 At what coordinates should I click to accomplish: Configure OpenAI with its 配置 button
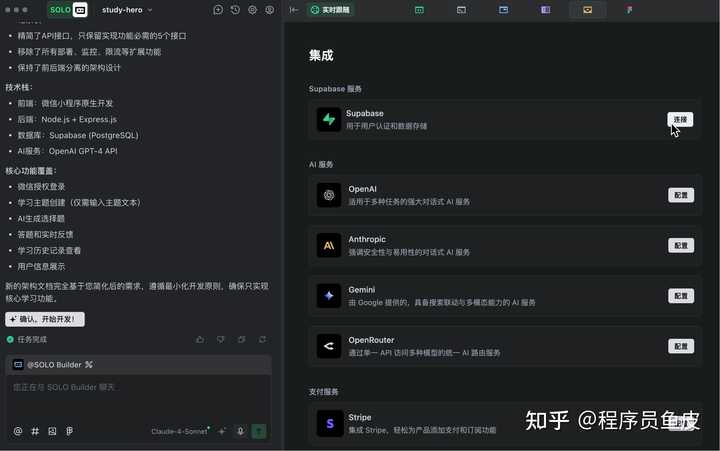[x=681, y=195]
